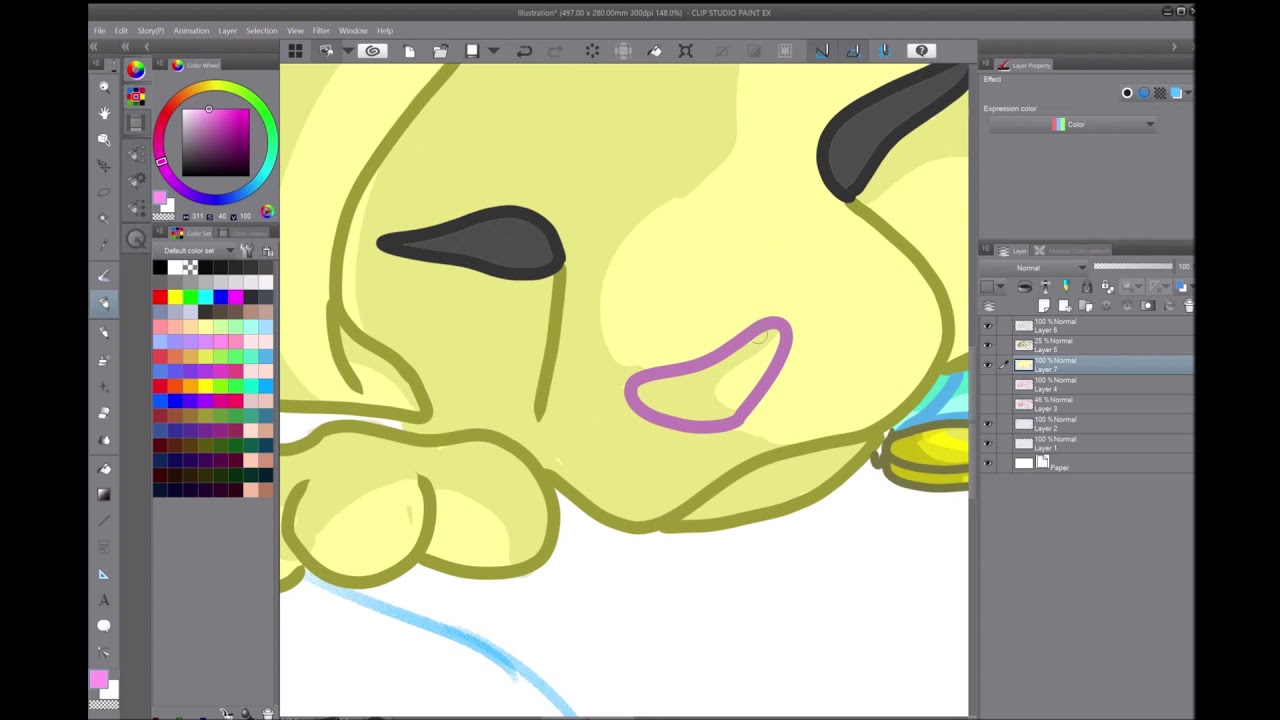Click Layer 7 yellow thumbnail
The width and height of the screenshot is (1280, 720).
click(x=1024, y=365)
